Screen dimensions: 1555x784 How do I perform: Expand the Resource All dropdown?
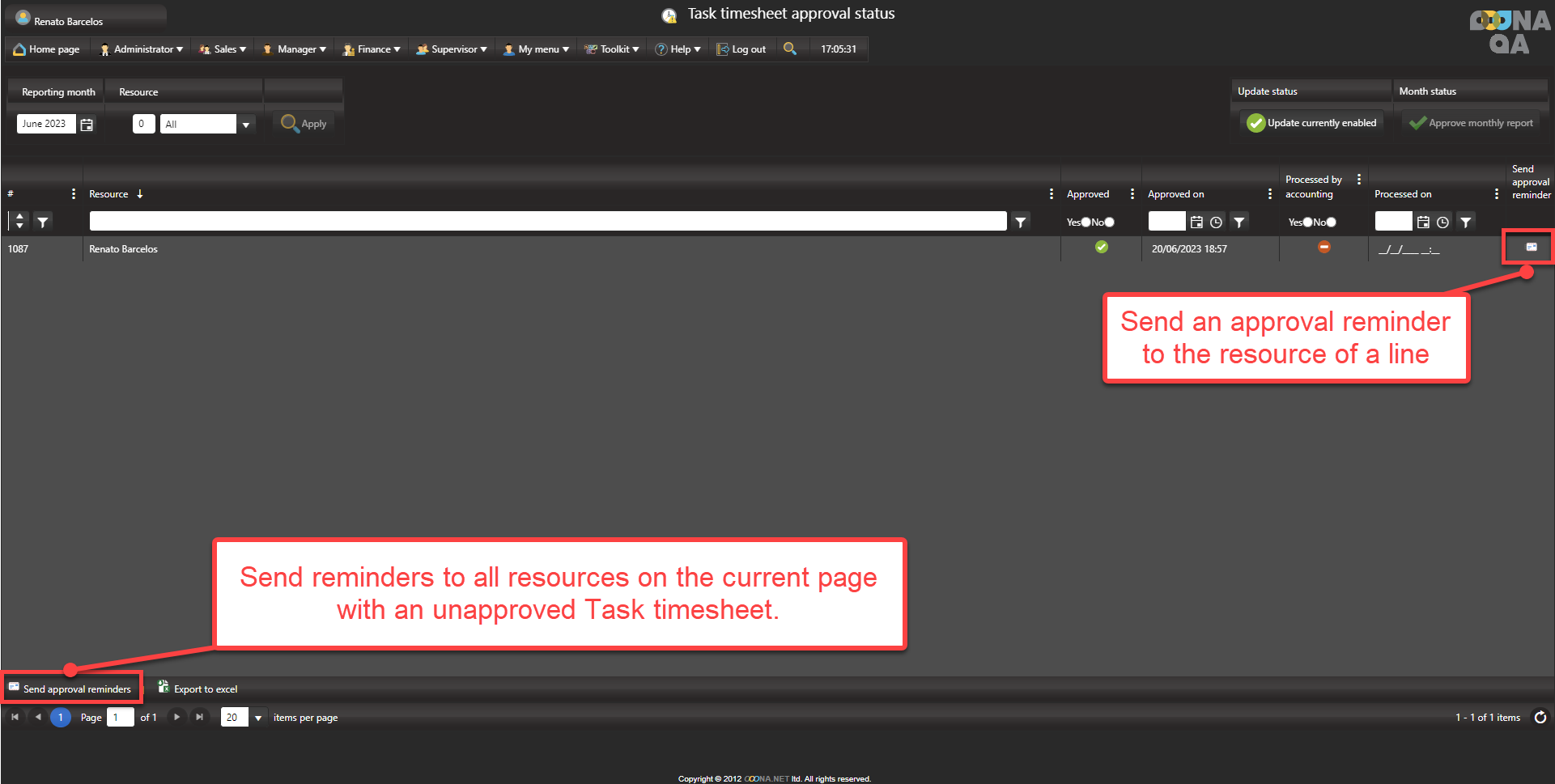(x=246, y=125)
